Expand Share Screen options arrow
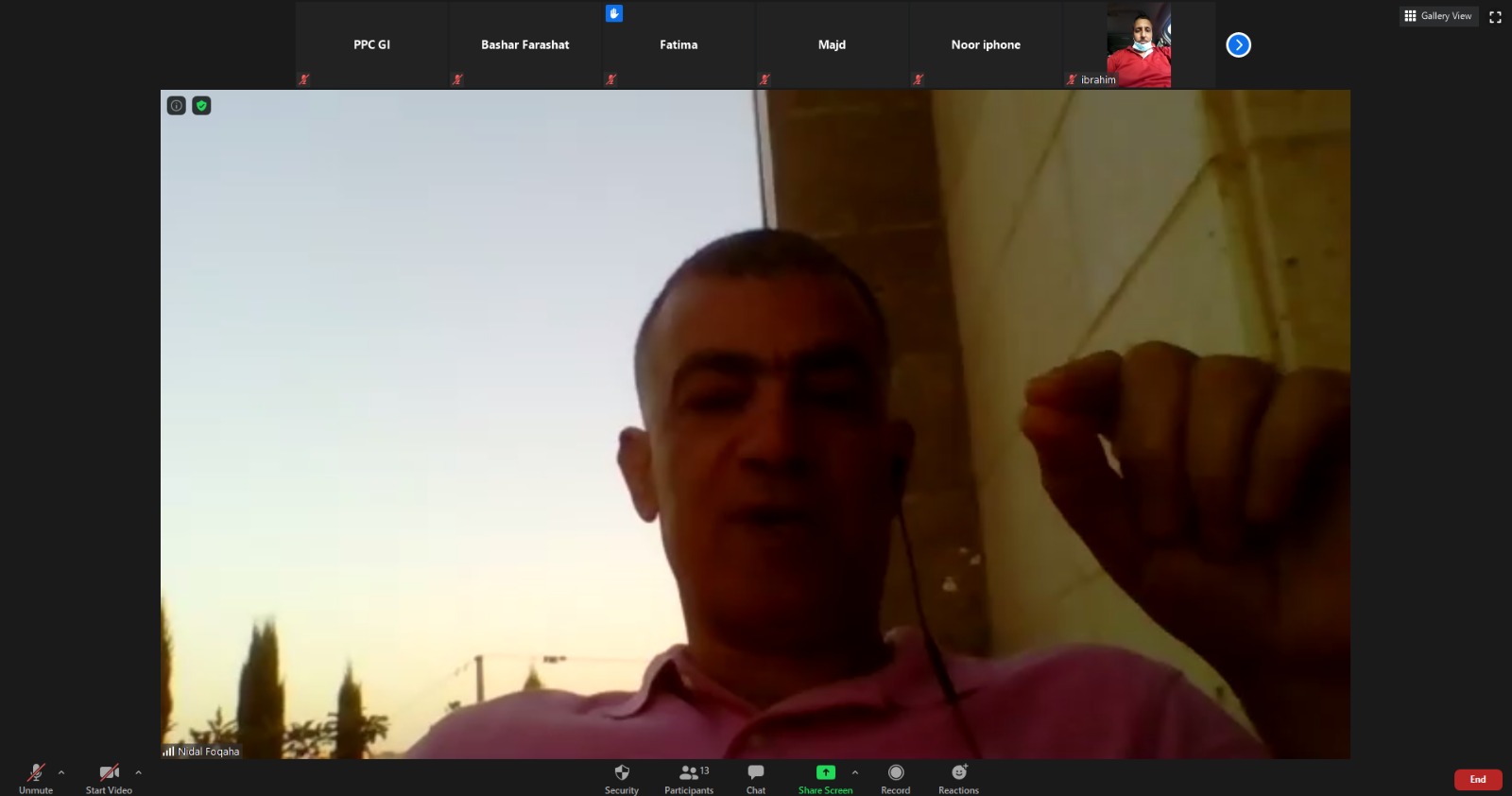1512x796 pixels. [x=855, y=772]
